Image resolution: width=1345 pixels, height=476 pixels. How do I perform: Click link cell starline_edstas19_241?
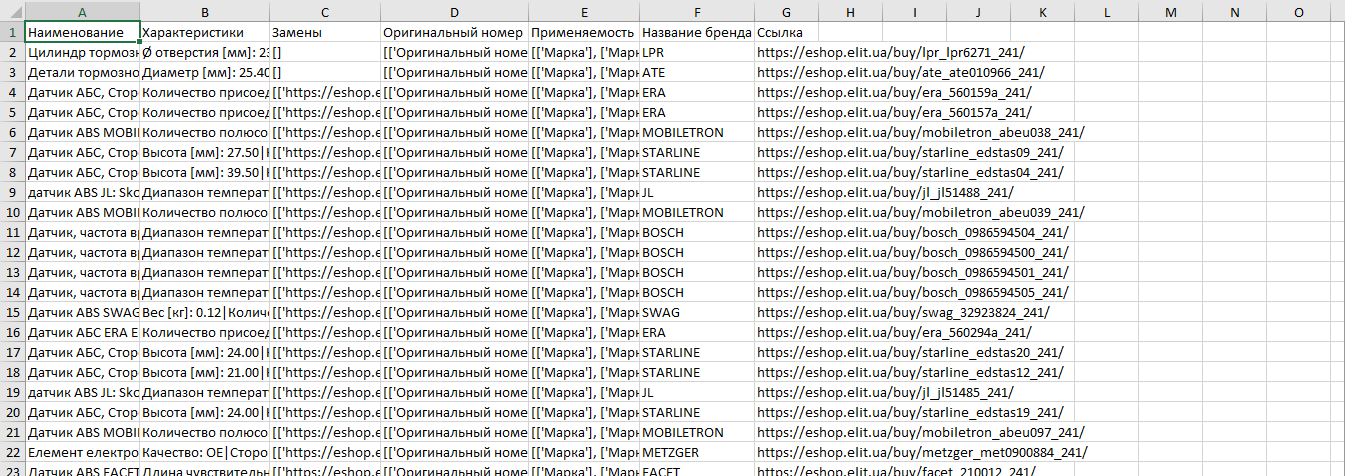[x=910, y=412]
